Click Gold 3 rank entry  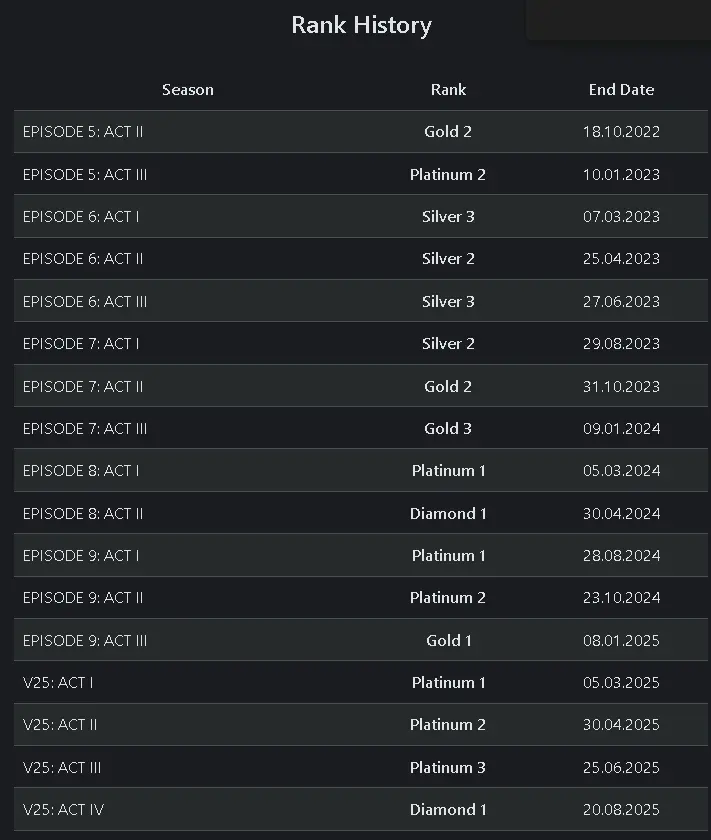(x=448, y=429)
